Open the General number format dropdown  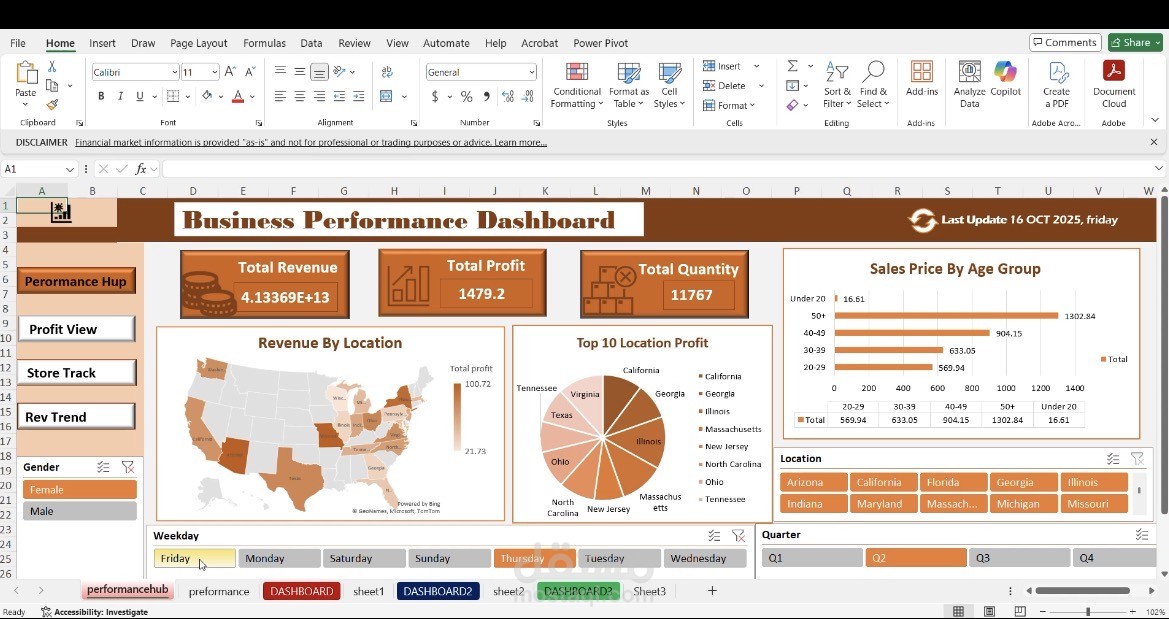[x=534, y=71]
